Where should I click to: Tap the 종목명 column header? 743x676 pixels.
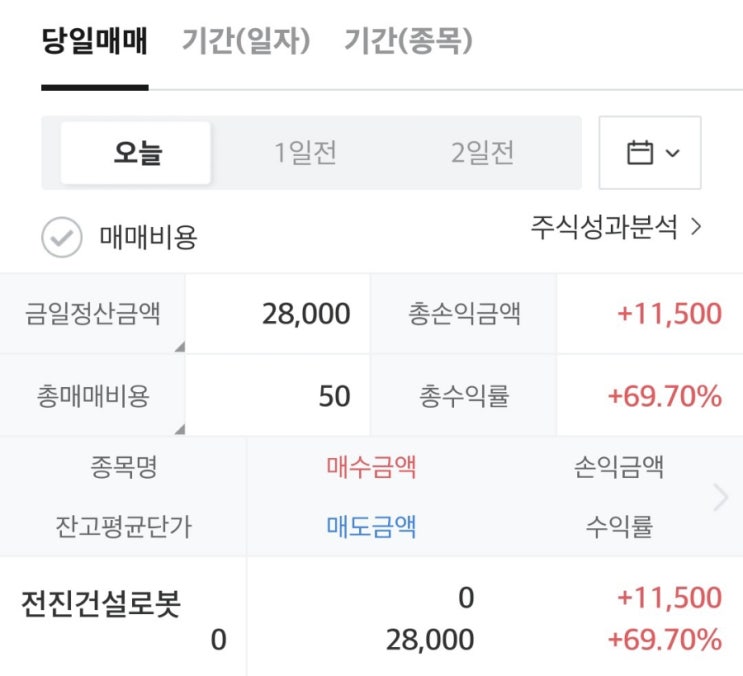123,467
